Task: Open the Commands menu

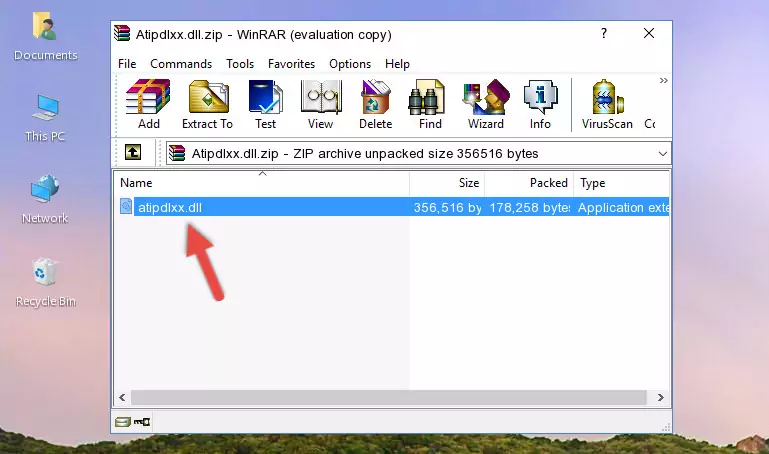Action: 181,64
